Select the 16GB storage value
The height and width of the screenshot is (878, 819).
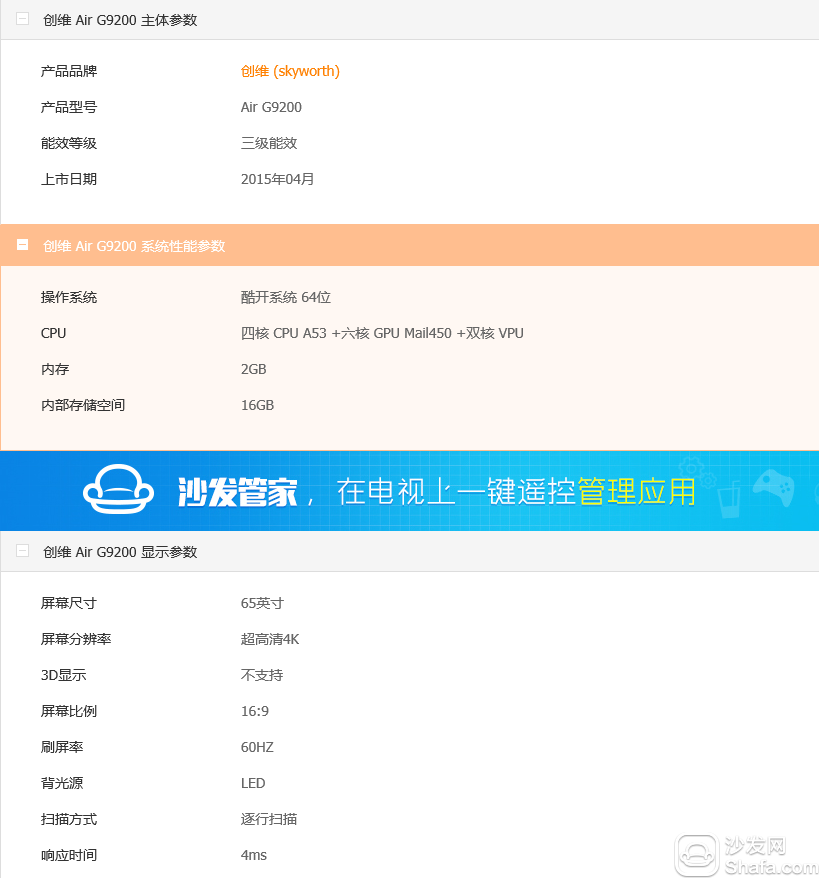coord(257,405)
